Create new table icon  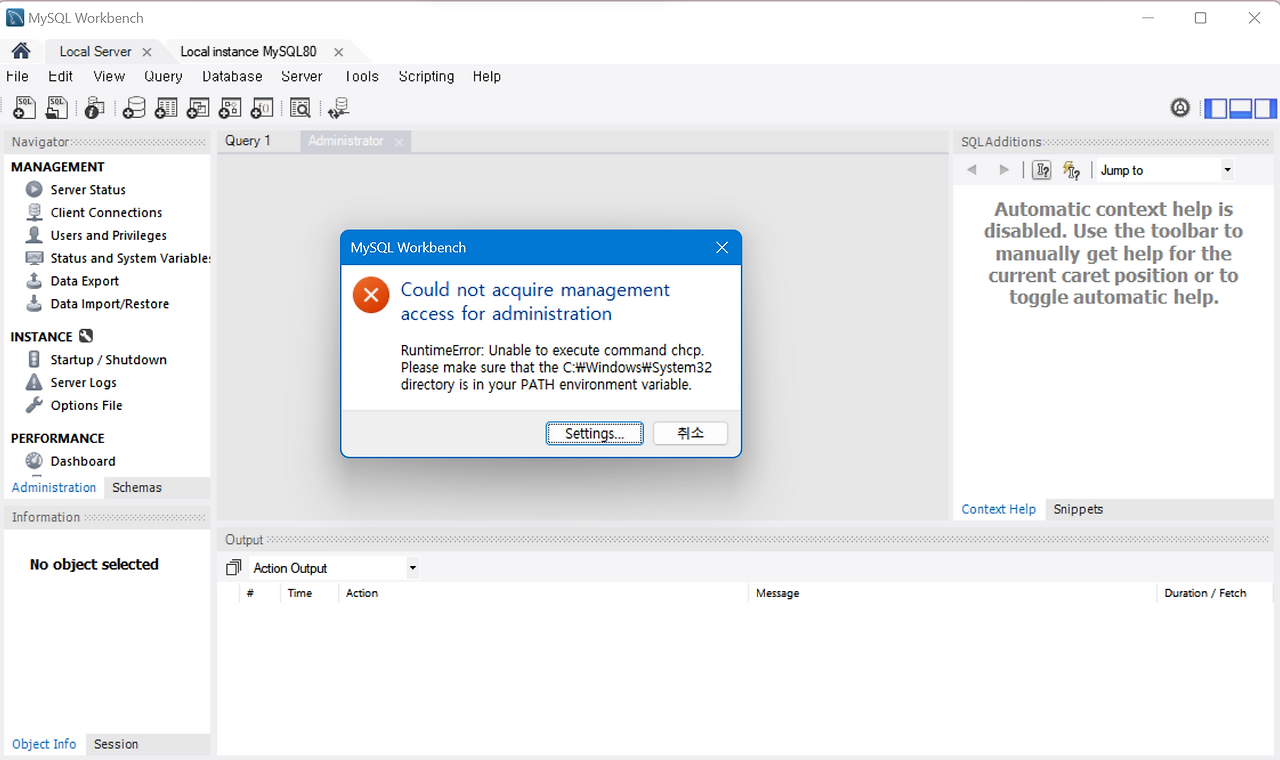[166, 108]
